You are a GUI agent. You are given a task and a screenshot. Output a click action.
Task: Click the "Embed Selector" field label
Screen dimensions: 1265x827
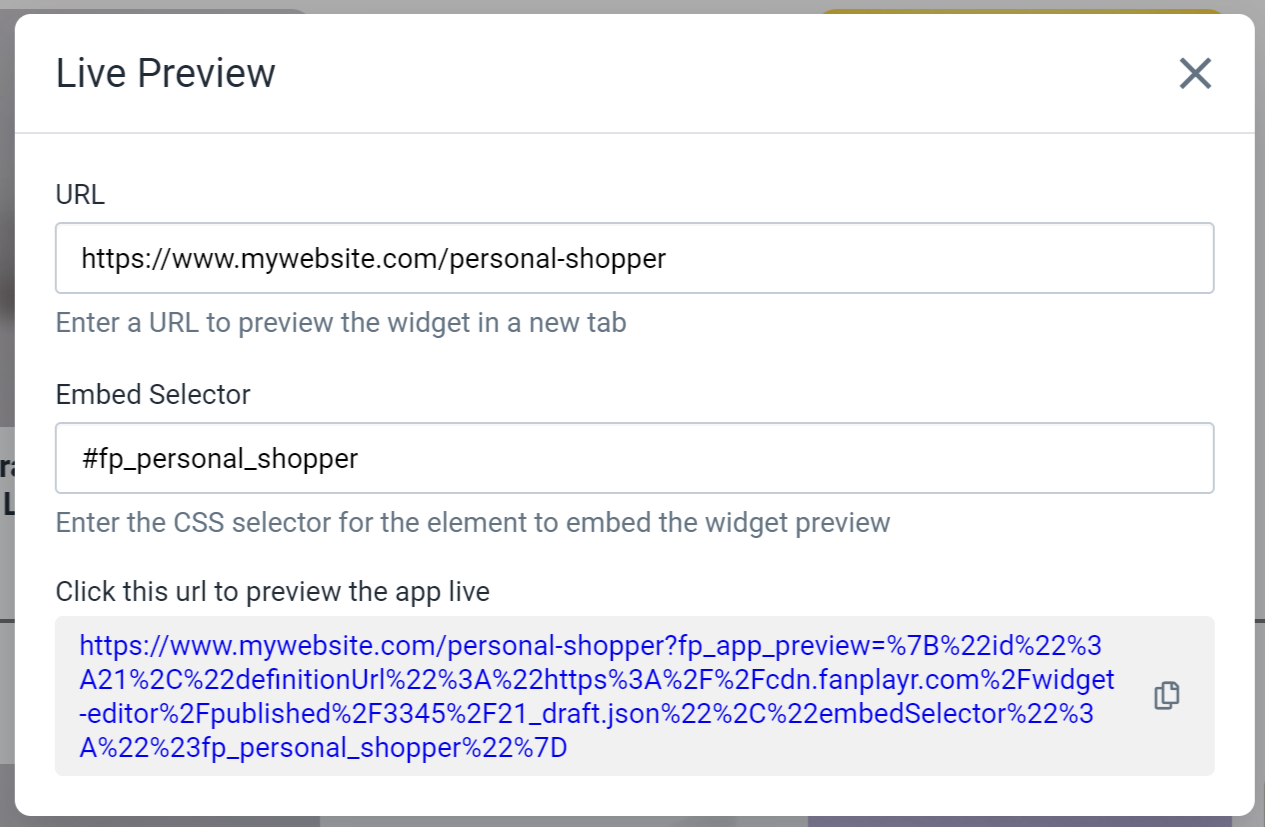pyautogui.click(x=153, y=395)
